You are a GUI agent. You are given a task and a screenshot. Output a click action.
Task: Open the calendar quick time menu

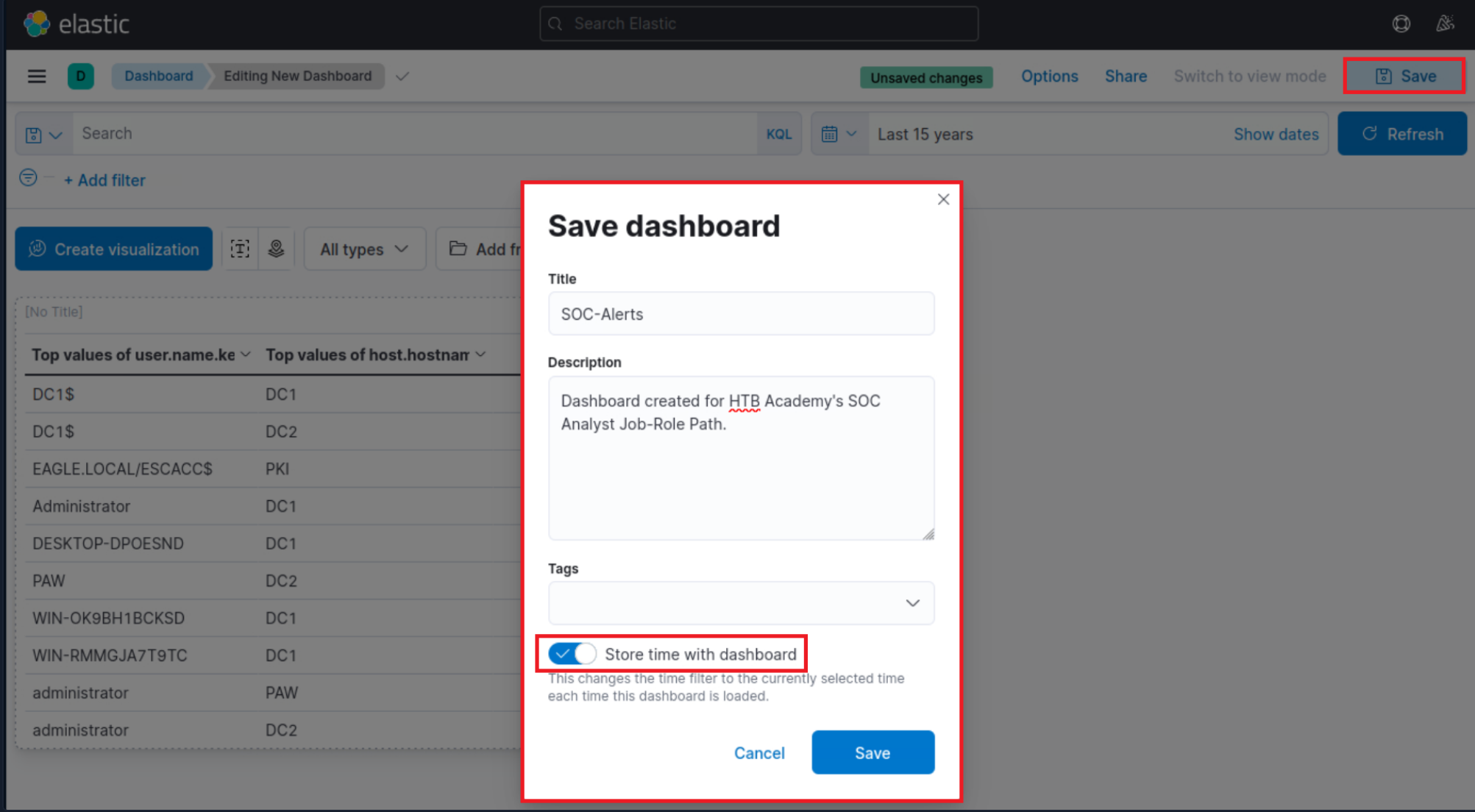839,134
